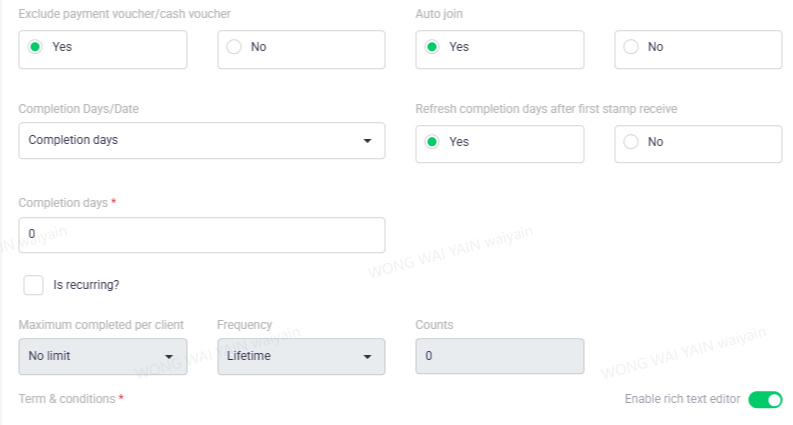
Task: Choose No for Auto join
Action: pos(631,47)
